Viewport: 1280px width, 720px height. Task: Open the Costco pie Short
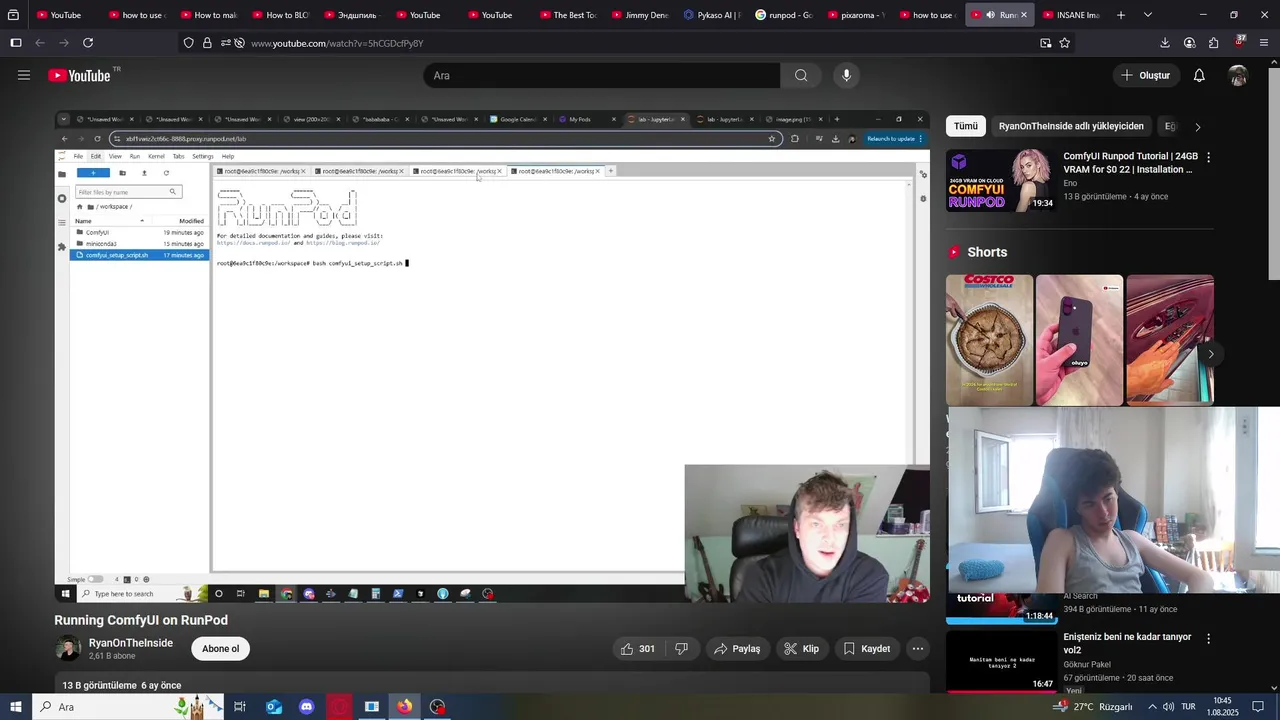coord(989,340)
